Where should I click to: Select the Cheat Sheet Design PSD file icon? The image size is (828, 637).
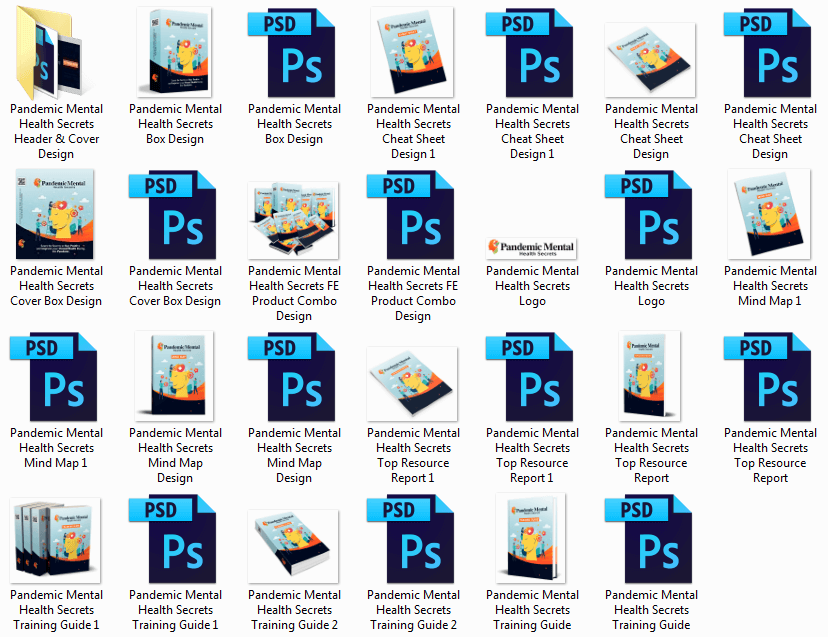768,52
